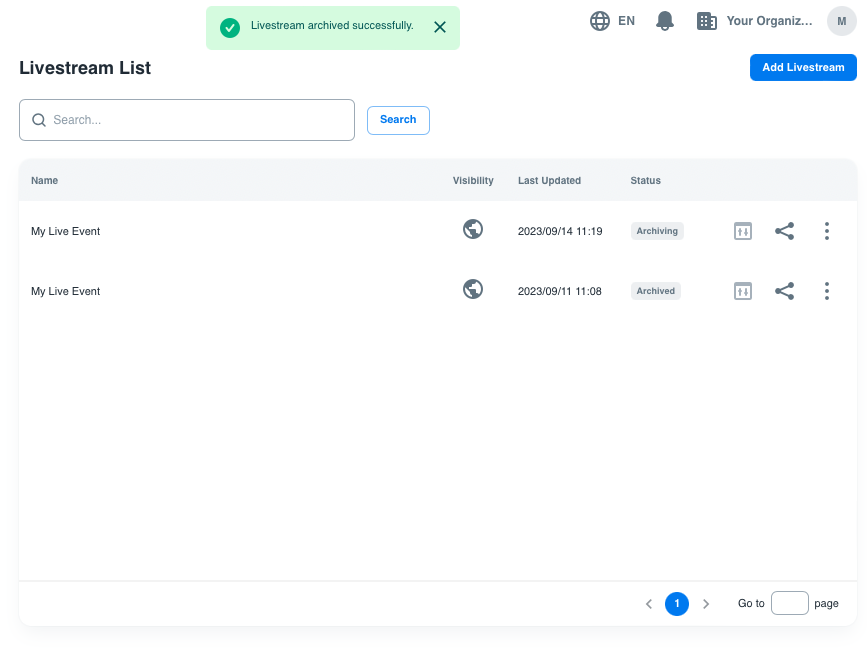Open three-dot menu for the Archived livestream
This screenshot has height=648, width=867.
(x=827, y=292)
